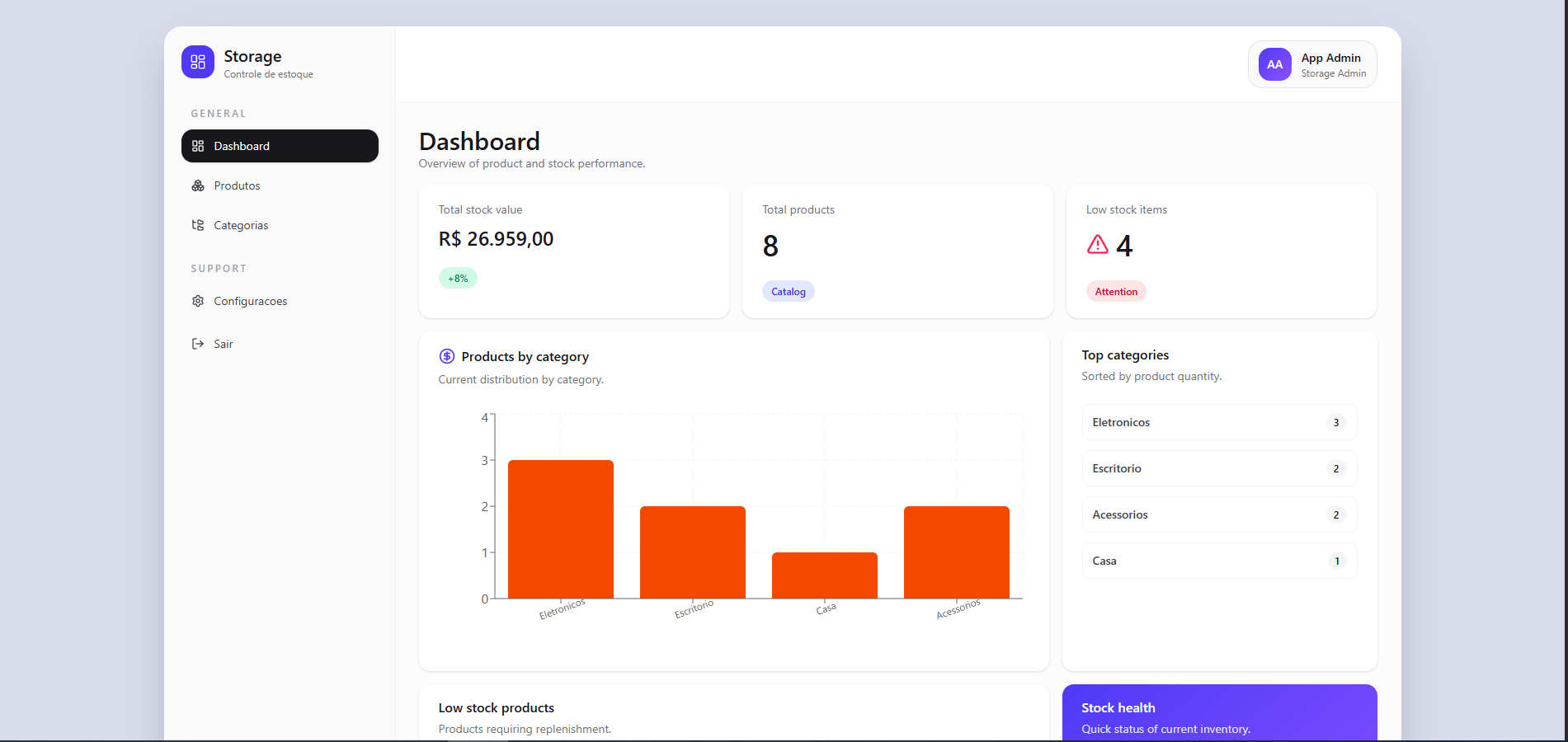Image resolution: width=1568 pixels, height=742 pixels.
Task: Click the +8% growth badge
Action: [x=458, y=278]
